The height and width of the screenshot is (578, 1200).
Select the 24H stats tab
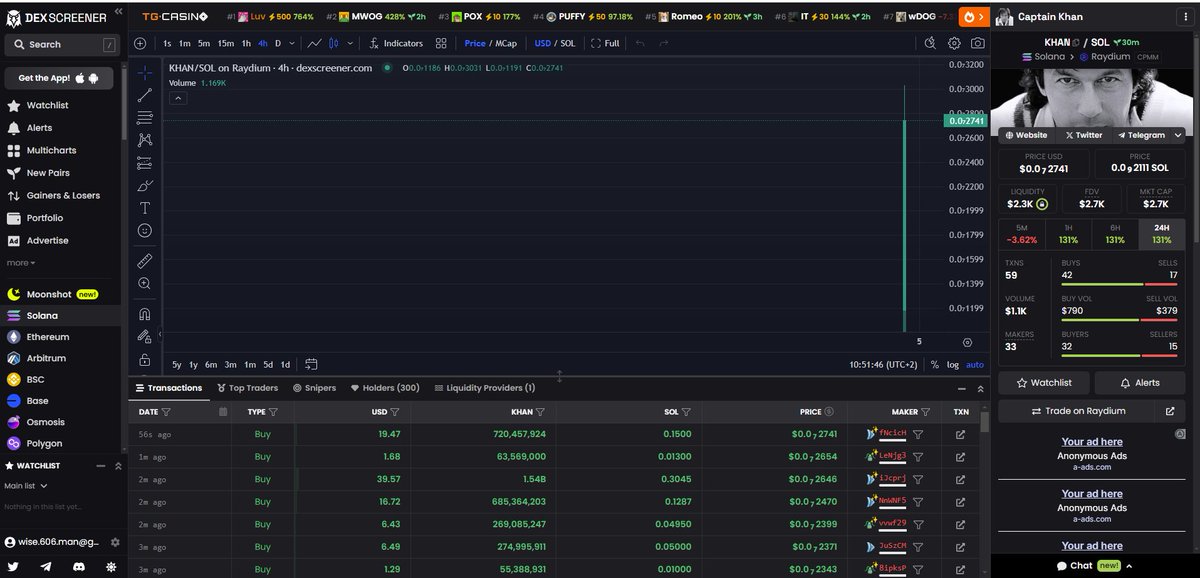pyautogui.click(x=1161, y=234)
